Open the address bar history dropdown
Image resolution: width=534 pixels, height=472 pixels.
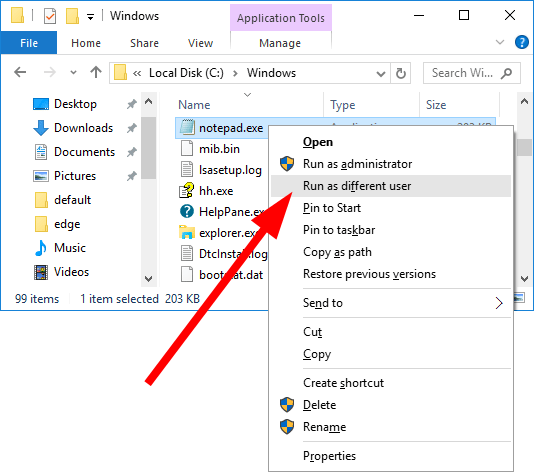381,73
